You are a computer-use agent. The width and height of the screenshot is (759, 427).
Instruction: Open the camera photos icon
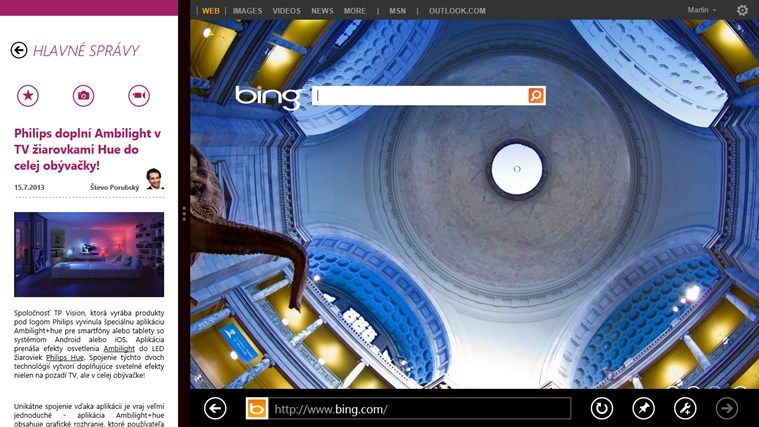[84, 95]
